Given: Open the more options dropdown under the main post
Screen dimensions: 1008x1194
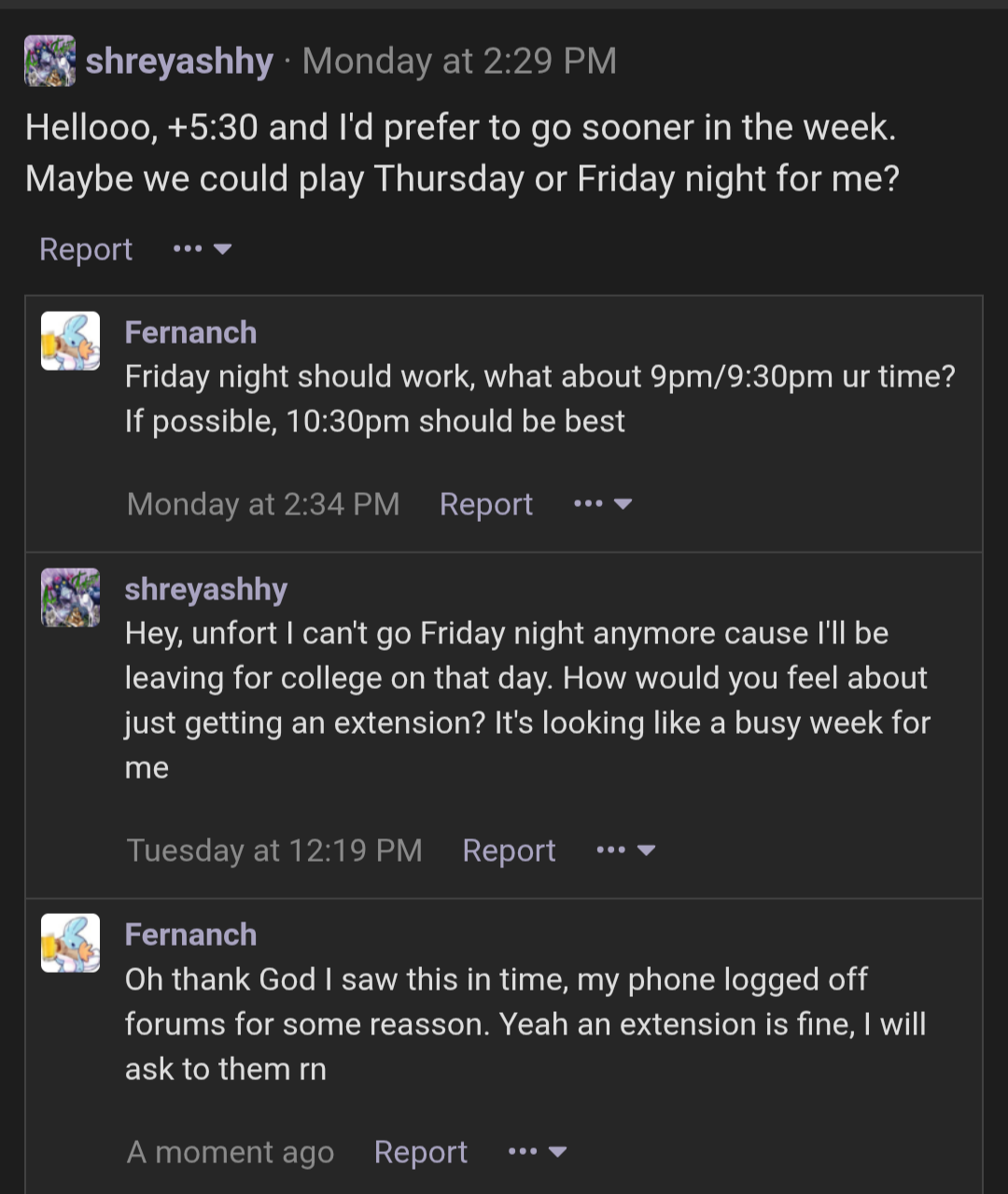Looking at the screenshot, I should 203,249.
